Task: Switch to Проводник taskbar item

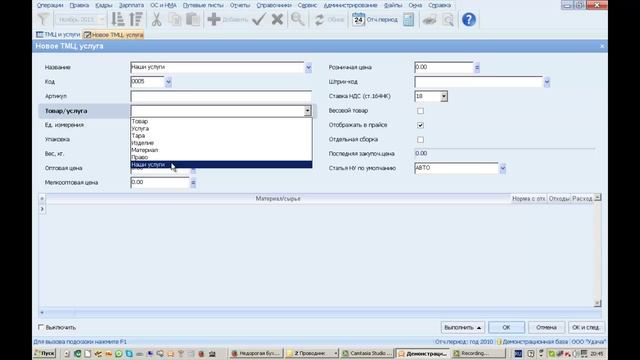Action: click(x=312, y=353)
